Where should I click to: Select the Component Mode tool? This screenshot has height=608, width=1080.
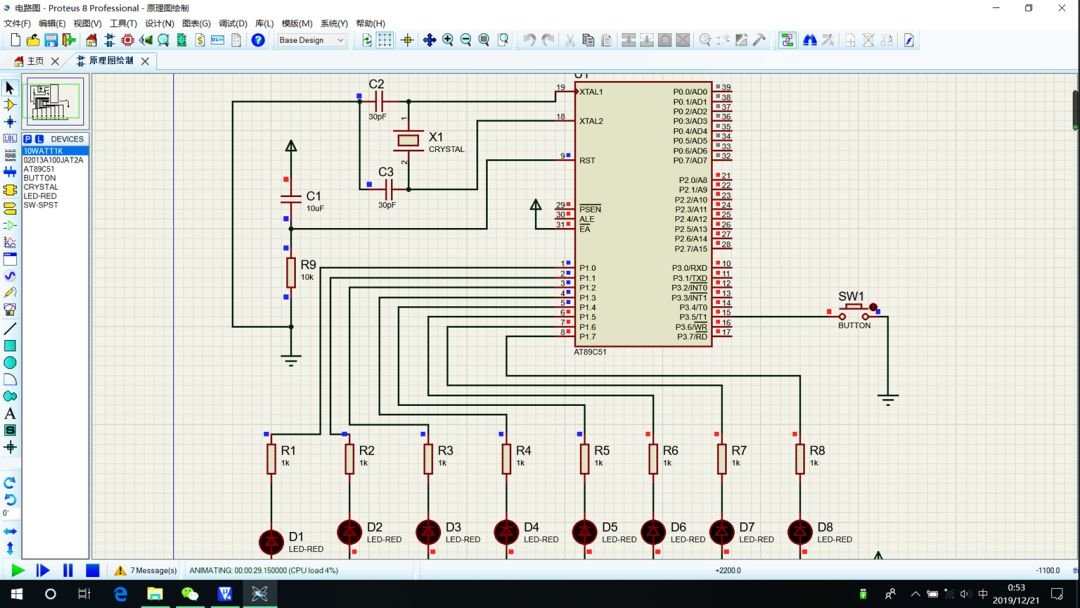click(x=10, y=105)
